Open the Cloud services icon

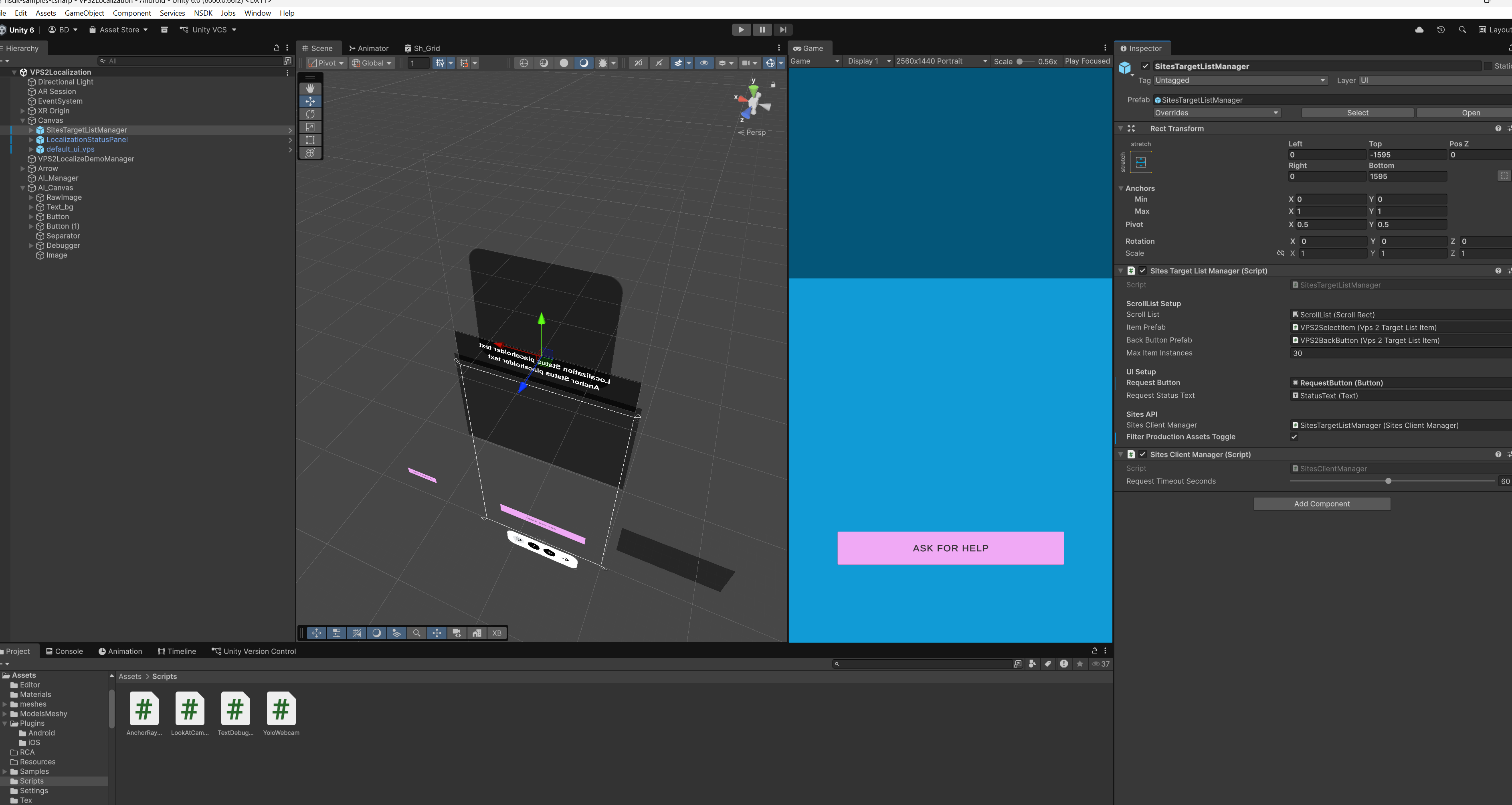click(x=1419, y=30)
